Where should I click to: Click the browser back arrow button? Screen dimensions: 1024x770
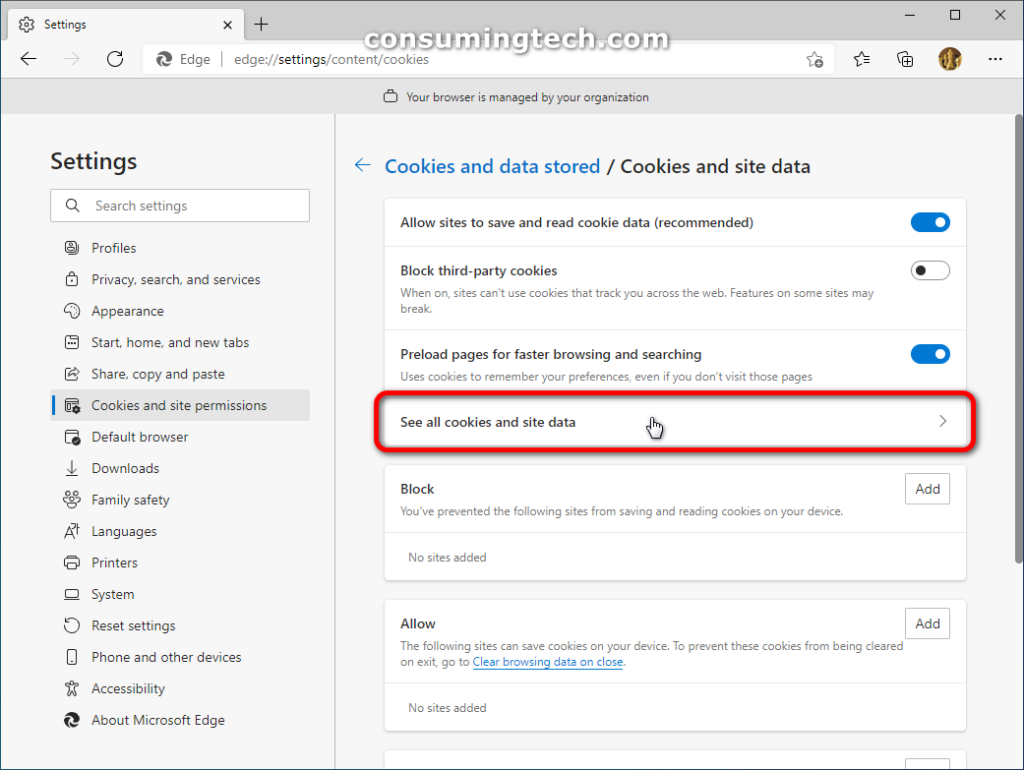29,59
